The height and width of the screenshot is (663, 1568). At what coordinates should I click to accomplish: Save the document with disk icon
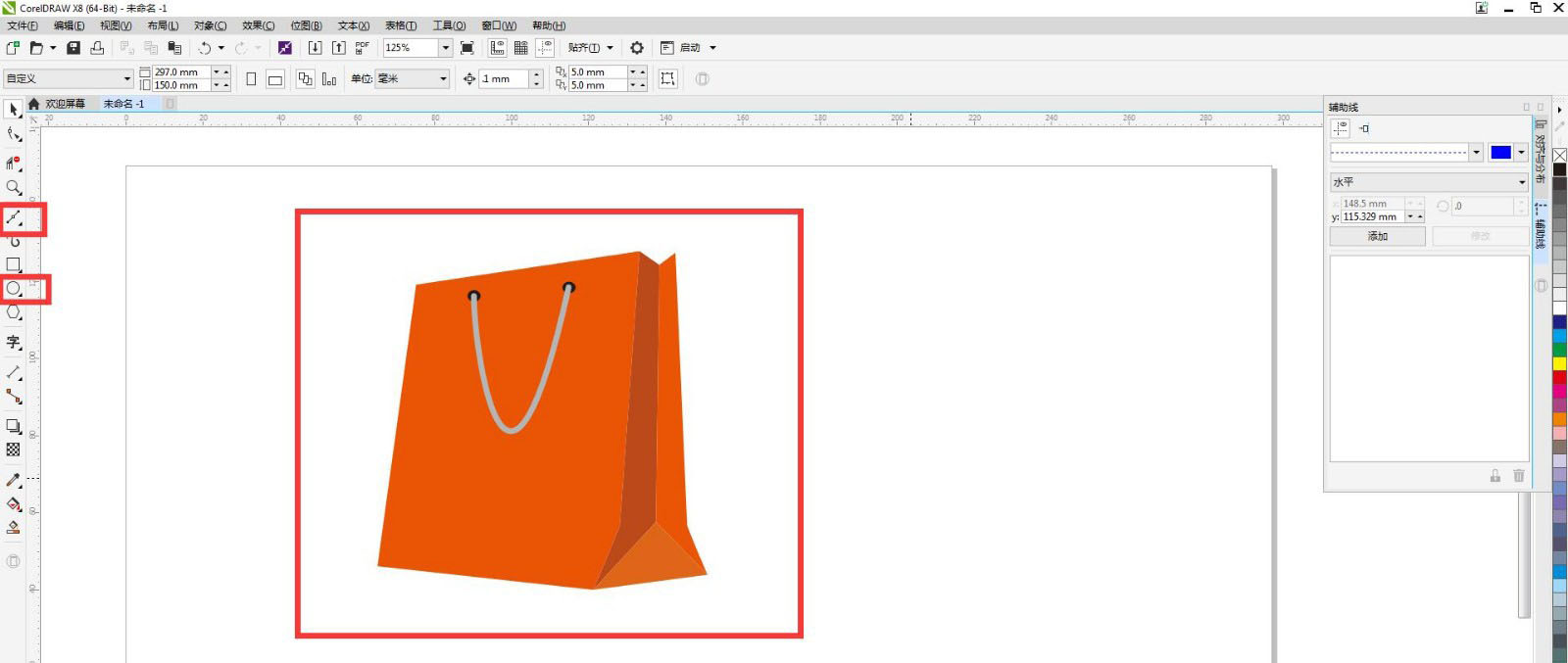[73, 47]
